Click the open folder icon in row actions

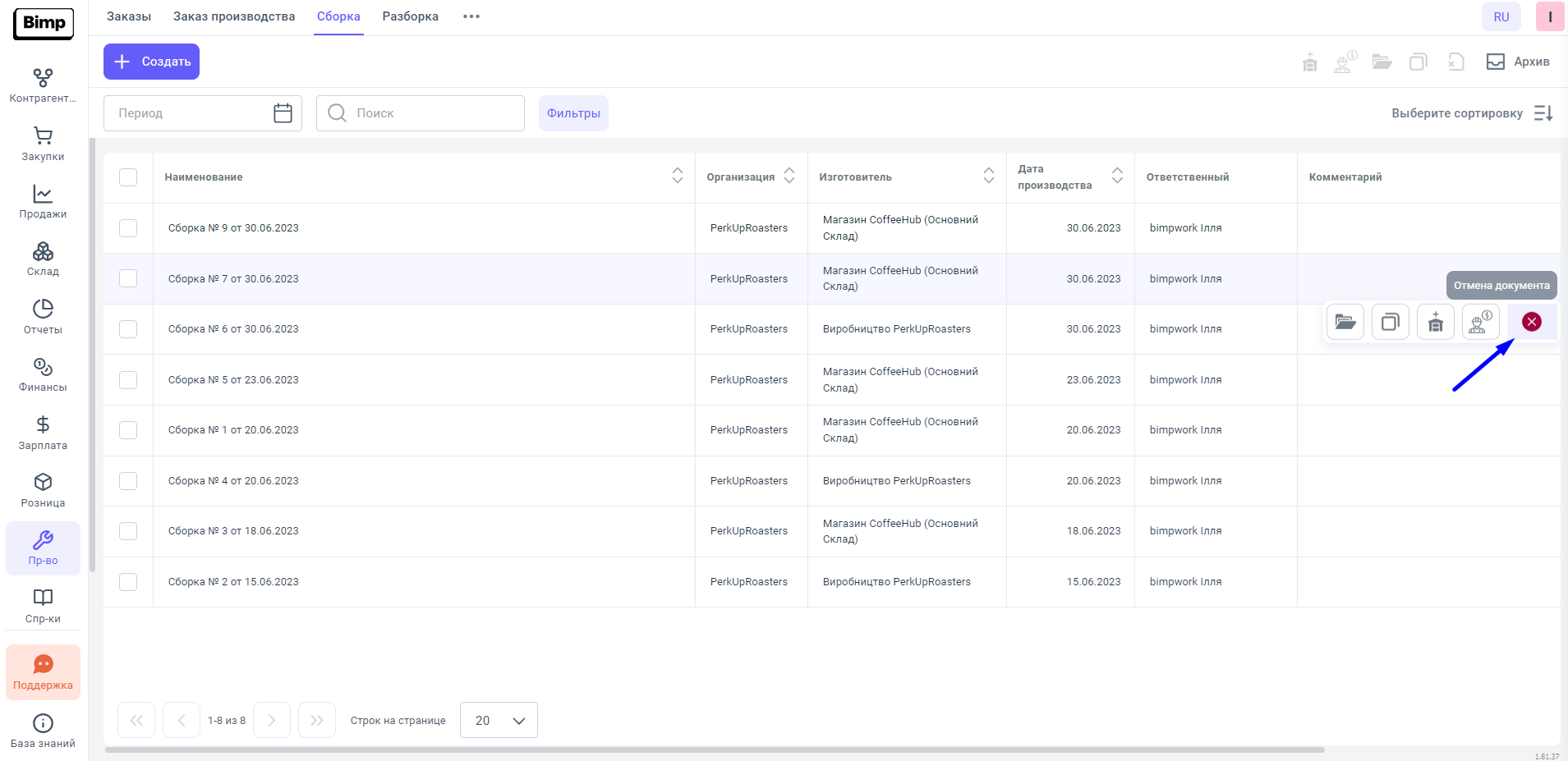point(1345,322)
